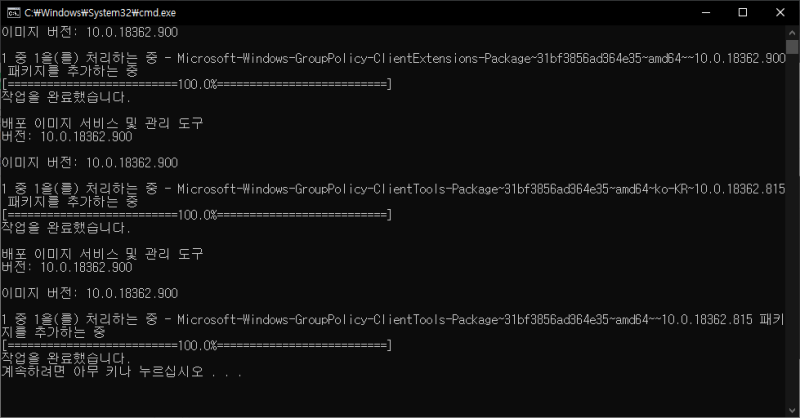Viewport: 800px width, 418px height.
Task: Minimize the cmd.exe window
Action: point(706,12)
